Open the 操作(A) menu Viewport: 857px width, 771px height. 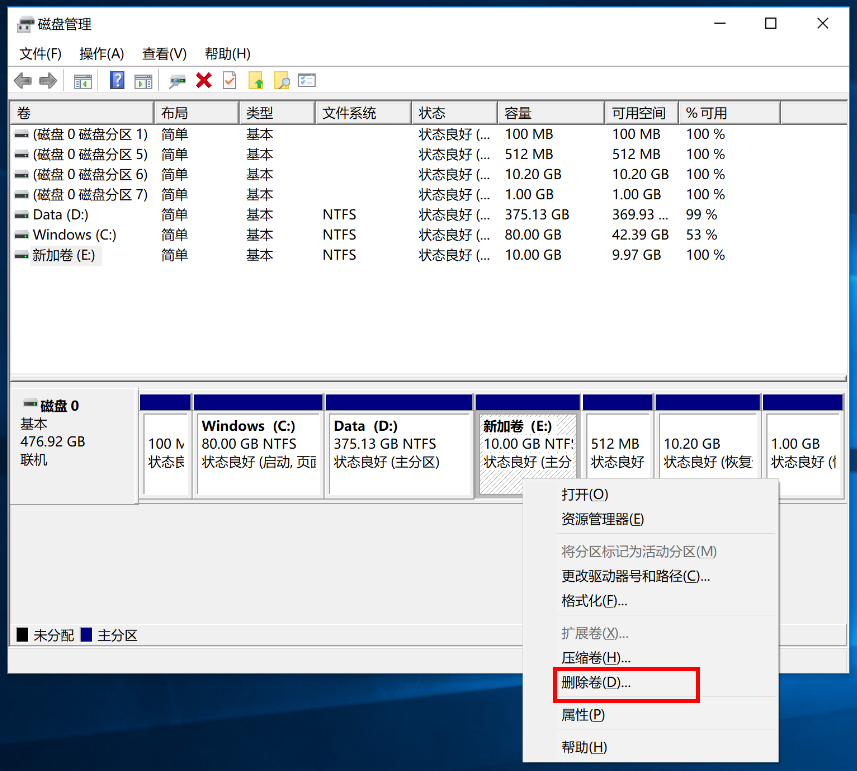101,54
